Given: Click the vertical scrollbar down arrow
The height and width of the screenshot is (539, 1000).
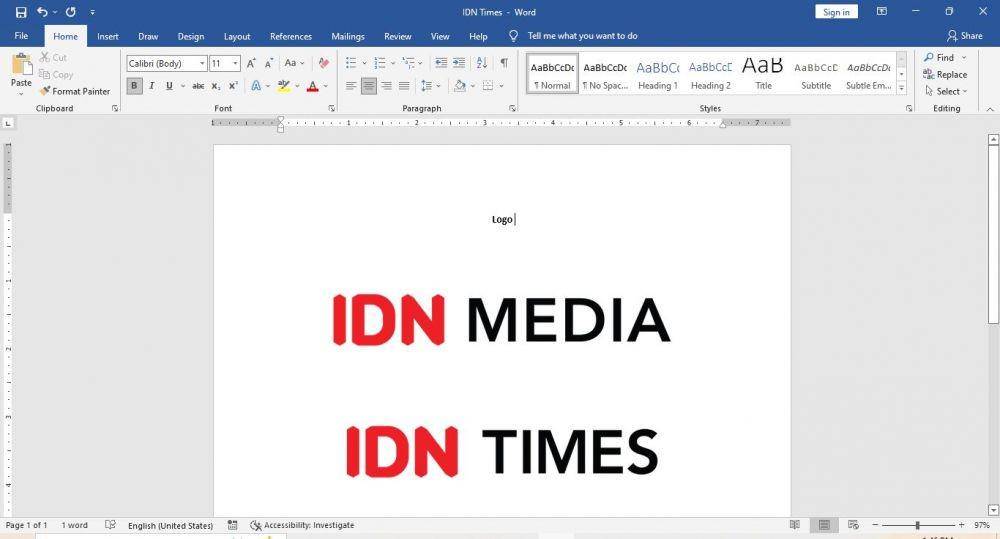Looking at the screenshot, I should tap(993, 510).
